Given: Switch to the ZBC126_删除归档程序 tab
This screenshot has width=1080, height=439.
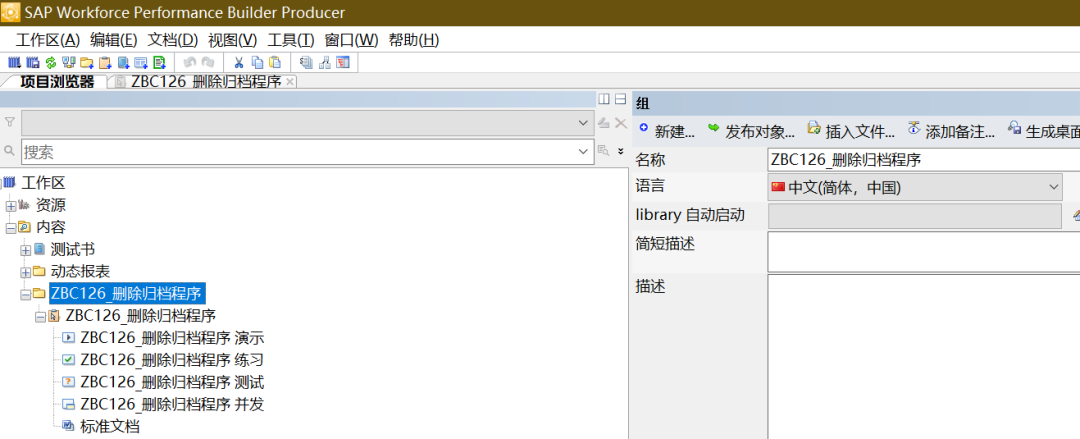Looking at the screenshot, I should pos(205,82).
